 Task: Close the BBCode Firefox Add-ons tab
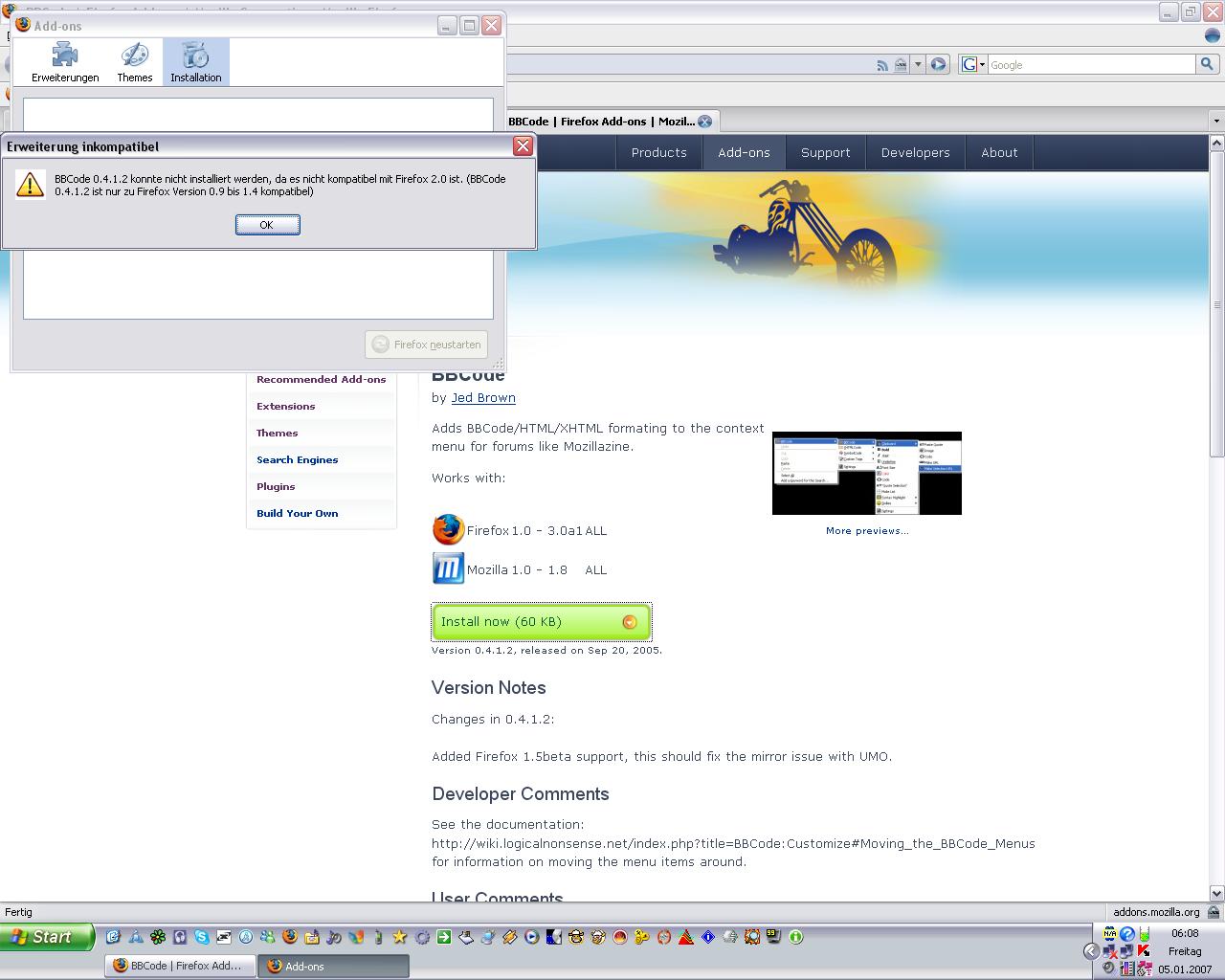pos(705,122)
